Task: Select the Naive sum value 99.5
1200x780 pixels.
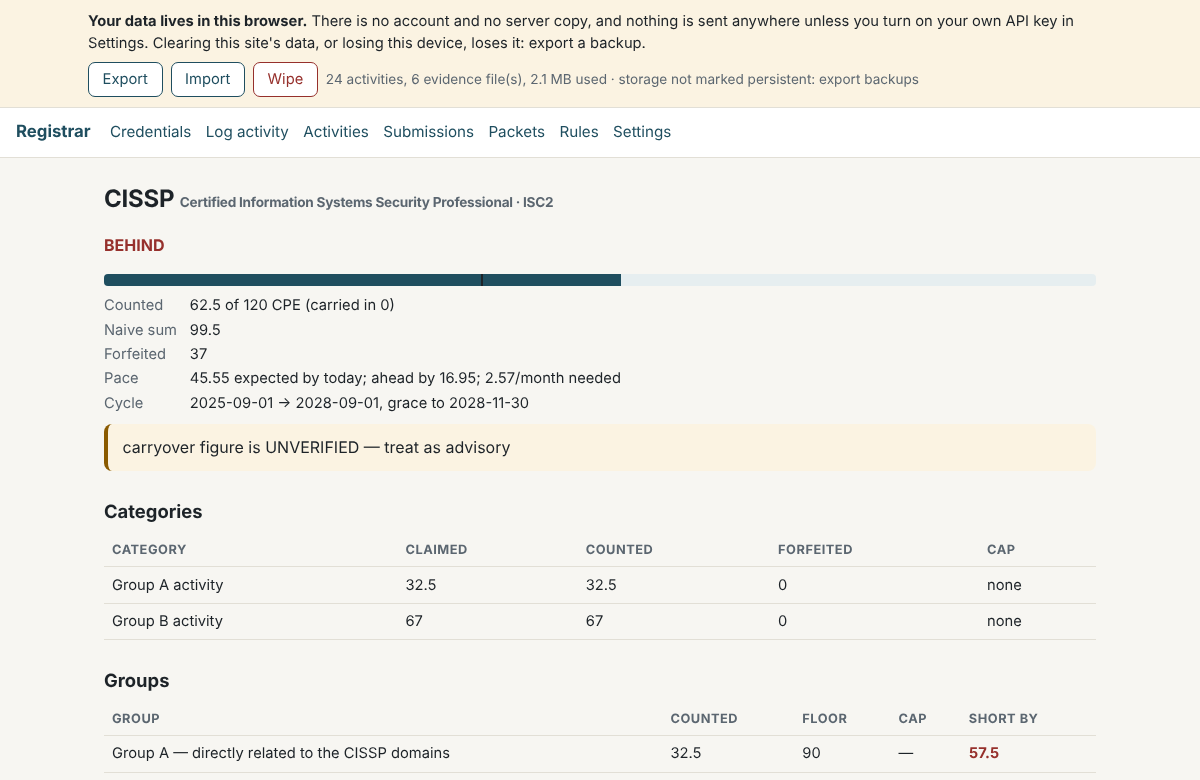Action: [x=205, y=329]
